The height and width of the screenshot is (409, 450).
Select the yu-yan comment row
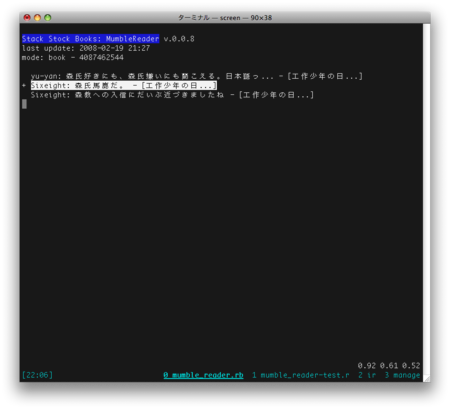(x=197, y=76)
